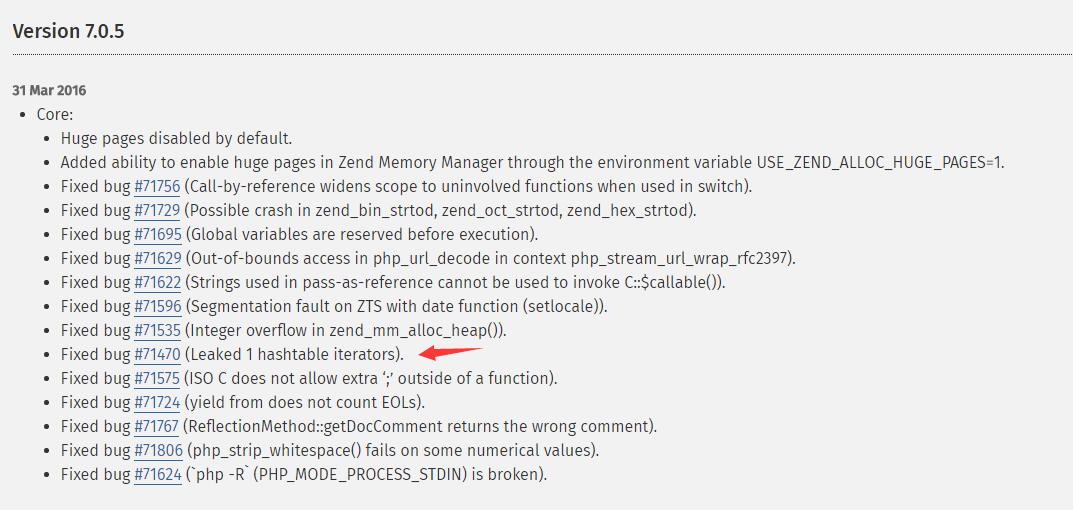Open bug #71470 hashtable iterators link
1073x510 pixels.
point(158,354)
